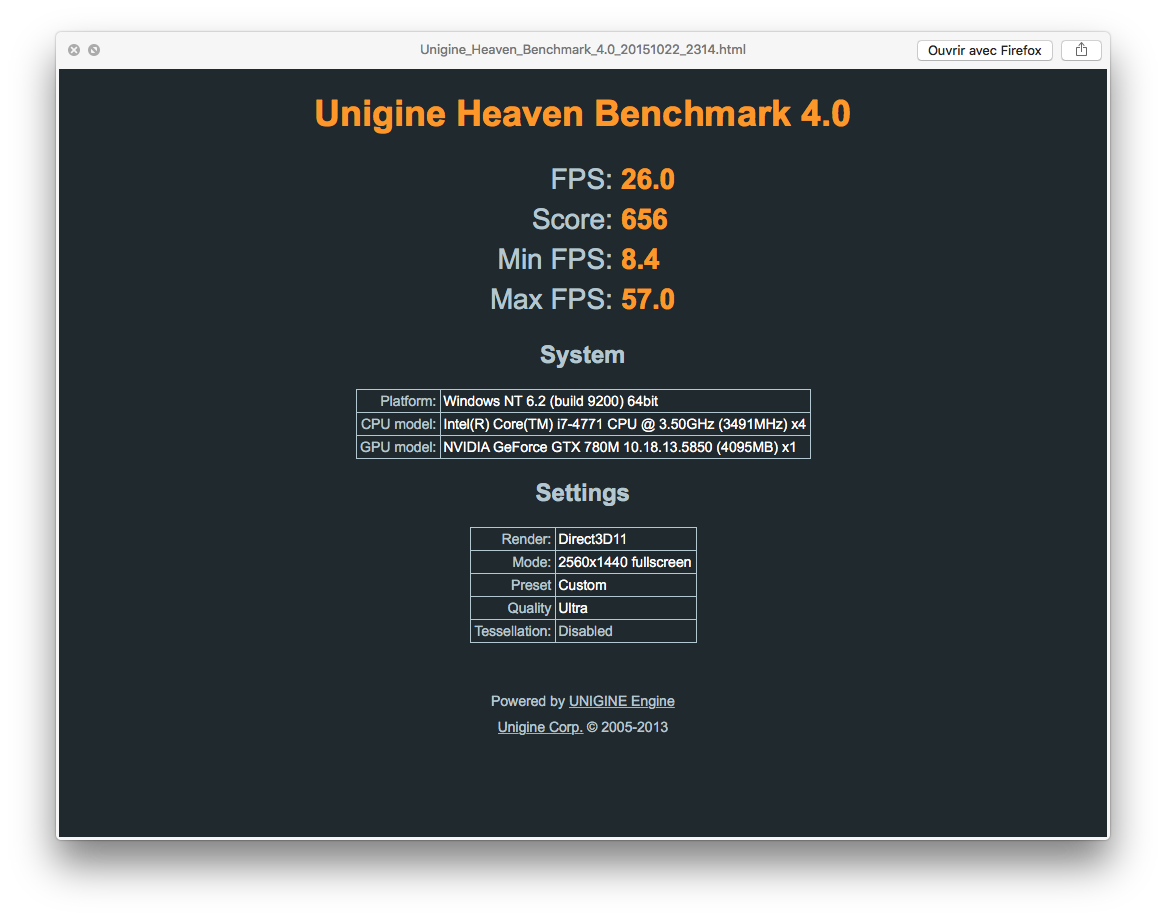1166x920 pixels.
Task: Click the full screen expand icon
Action: pos(94,50)
